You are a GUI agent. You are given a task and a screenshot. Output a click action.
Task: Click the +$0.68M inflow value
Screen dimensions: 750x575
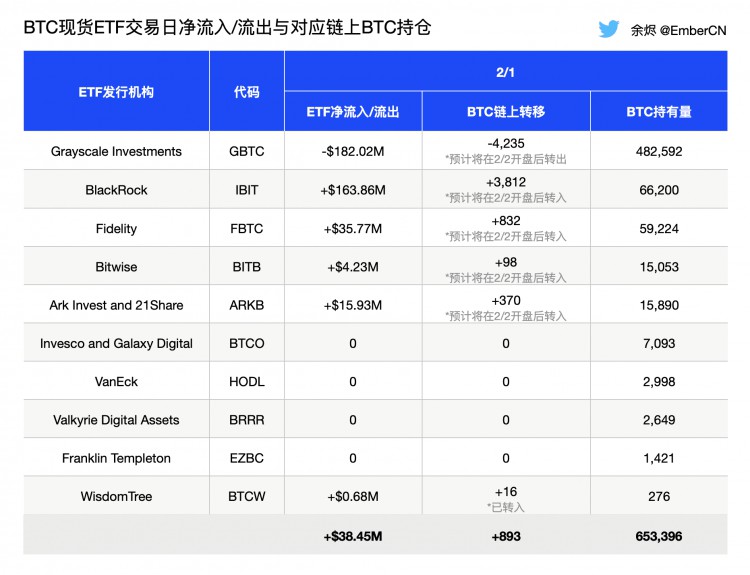point(353,497)
